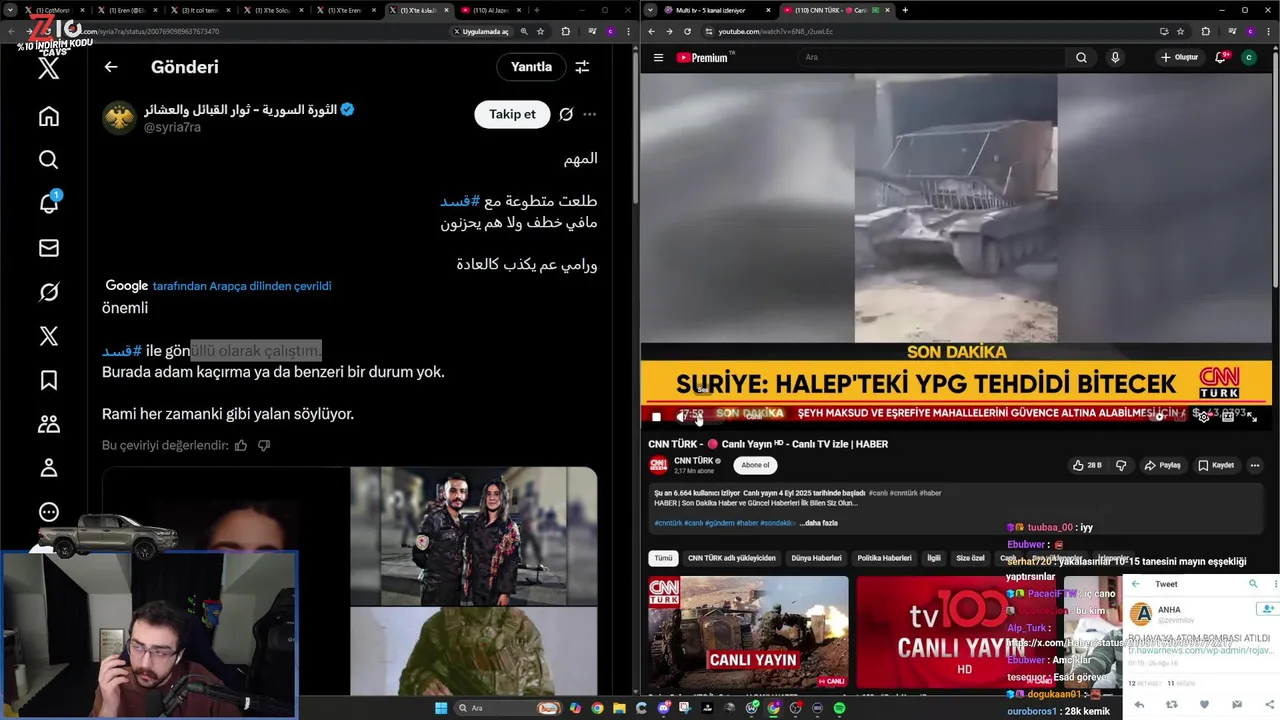
Task: Bookmark the X page with star icon
Action: [x=541, y=31]
